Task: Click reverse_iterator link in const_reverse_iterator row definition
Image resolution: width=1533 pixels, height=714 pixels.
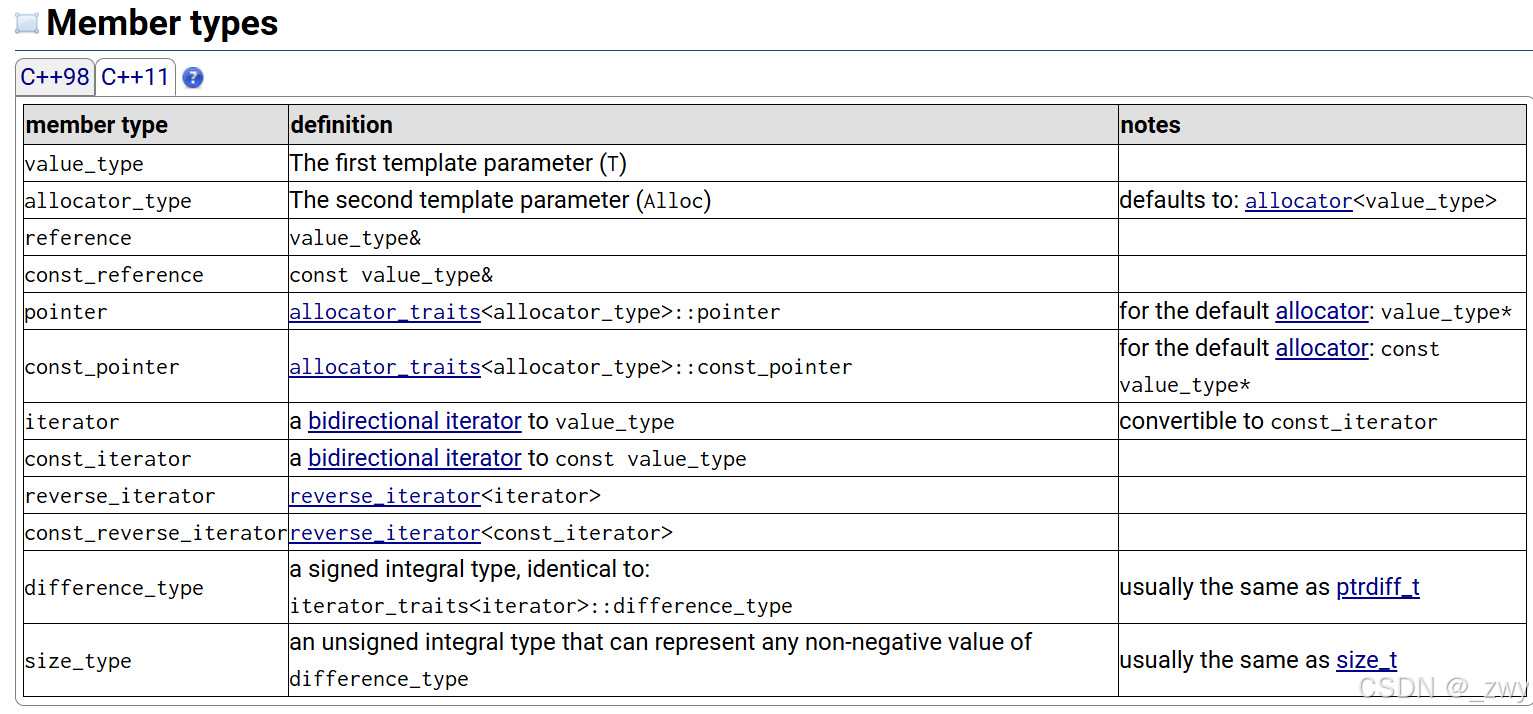Action: tap(385, 533)
